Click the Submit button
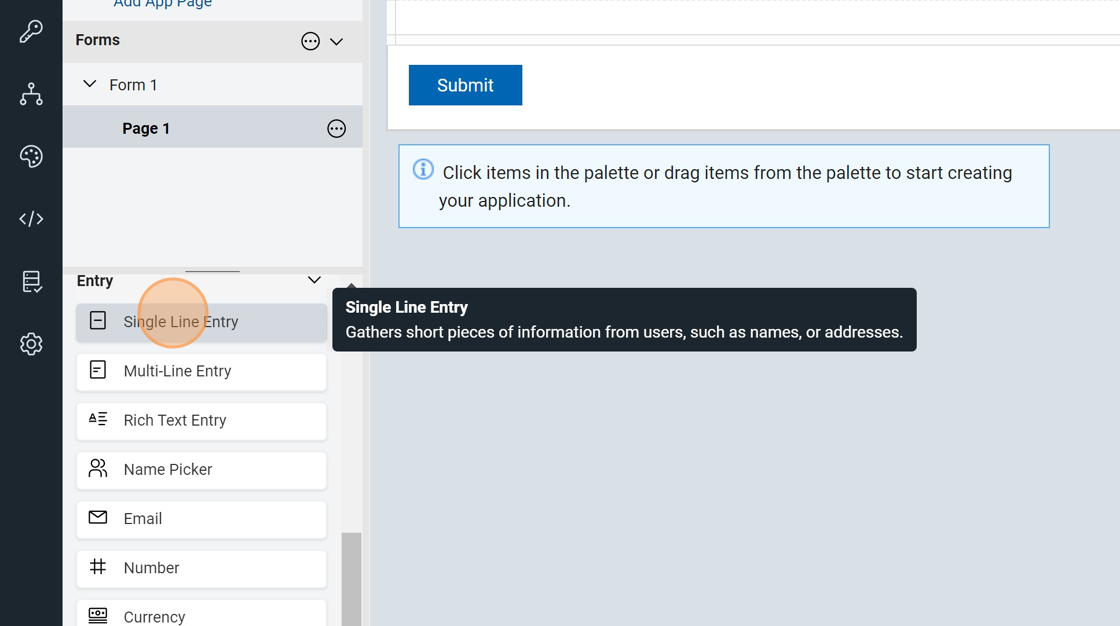Image resolution: width=1120 pixels, height=626 pixels. [465, 85]
